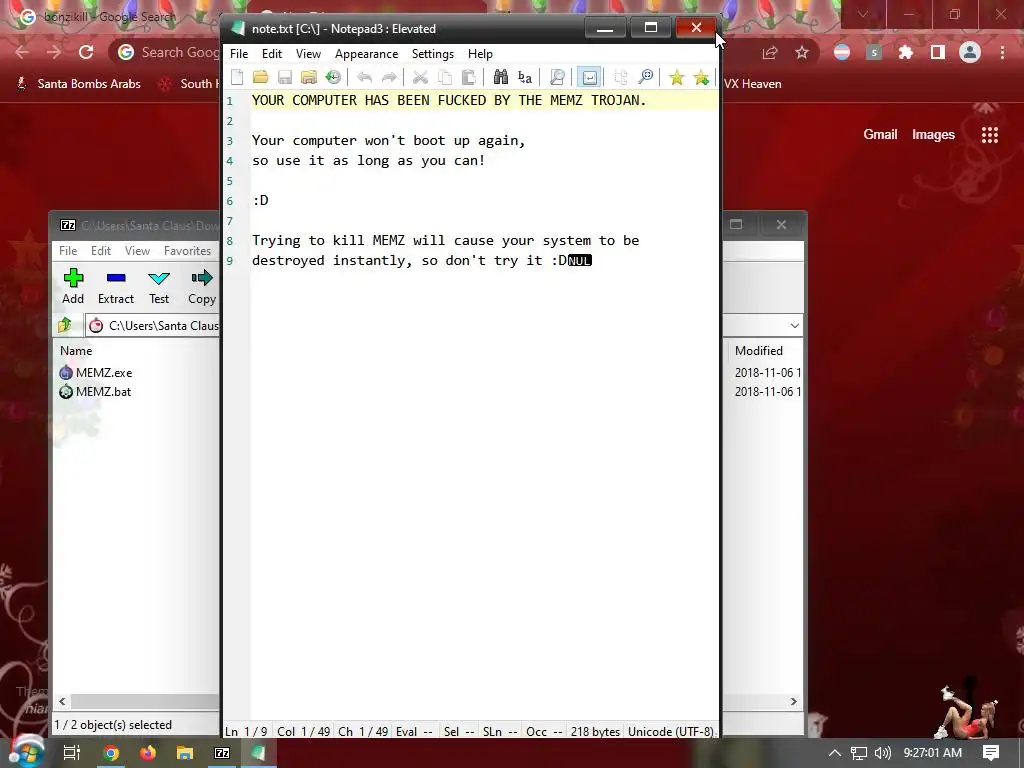Open the Google apps grid icon
The height and width of the screenshot is (768, 1024).
click(990, 135)
